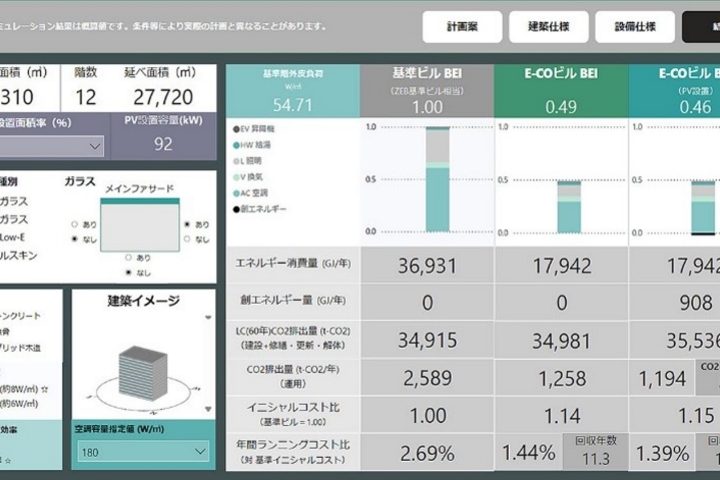Screen dimensions: 720x480
Task: Open the 空調容量指定値 dropdown showing 180
Action: pyautogui.click(x=140, y=452)
